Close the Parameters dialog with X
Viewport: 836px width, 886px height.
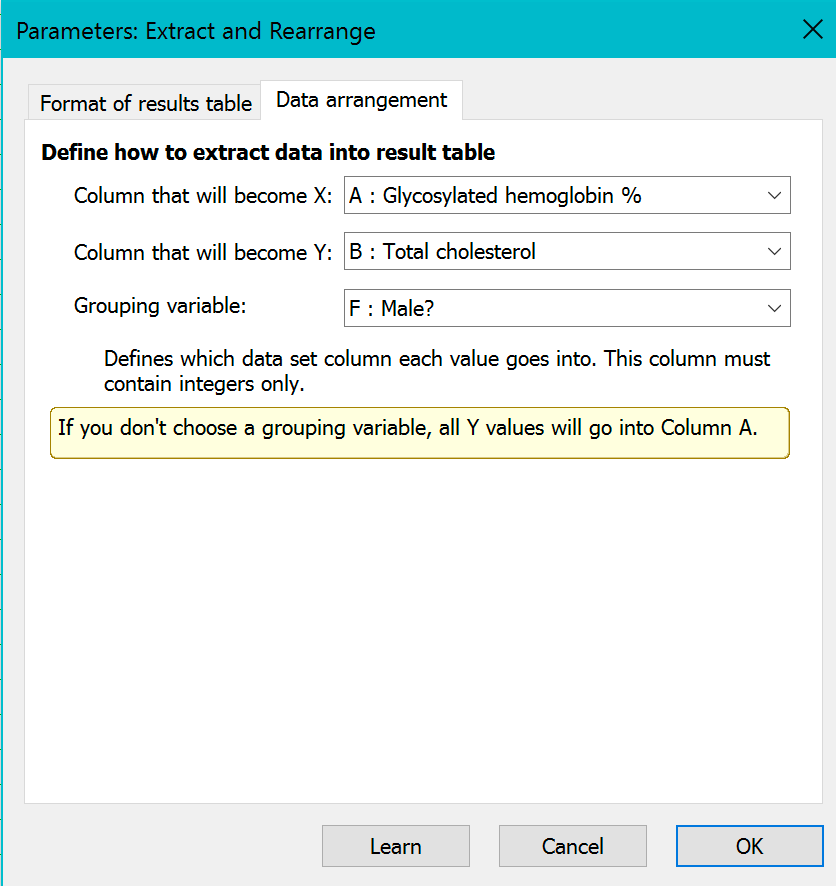(812, 29)
